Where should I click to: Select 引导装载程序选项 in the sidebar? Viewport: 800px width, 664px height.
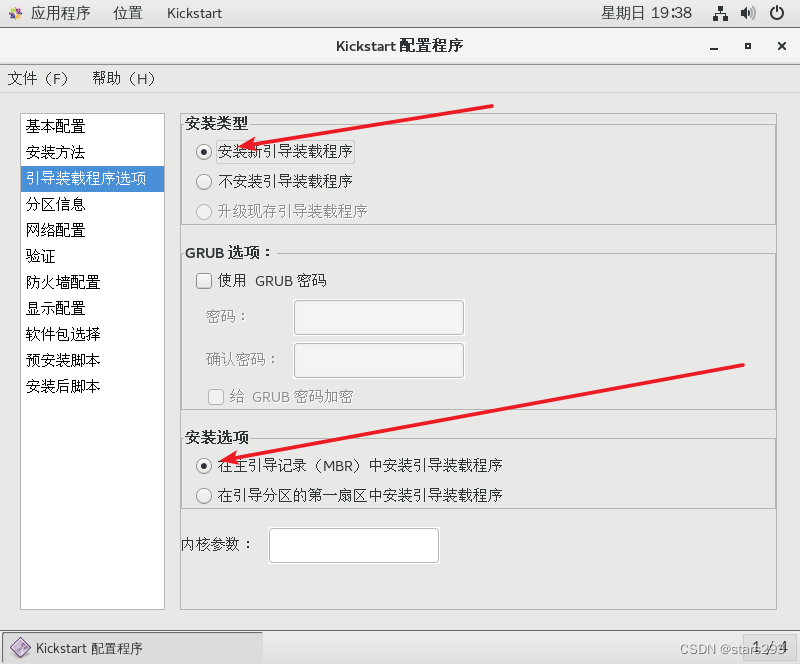coord(92,179)
